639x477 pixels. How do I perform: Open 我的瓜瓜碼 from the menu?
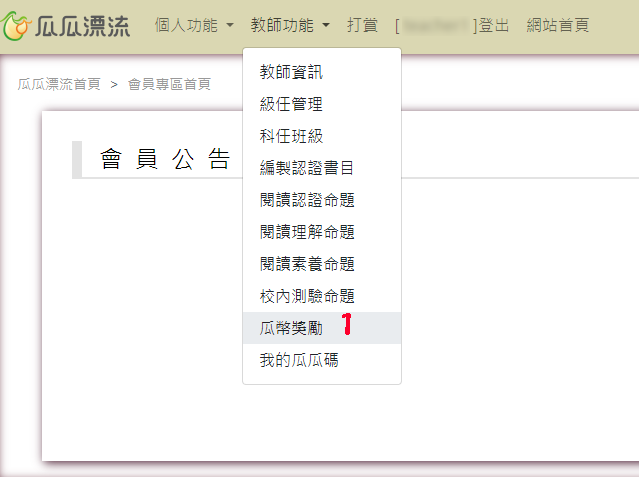click(322, 360)
